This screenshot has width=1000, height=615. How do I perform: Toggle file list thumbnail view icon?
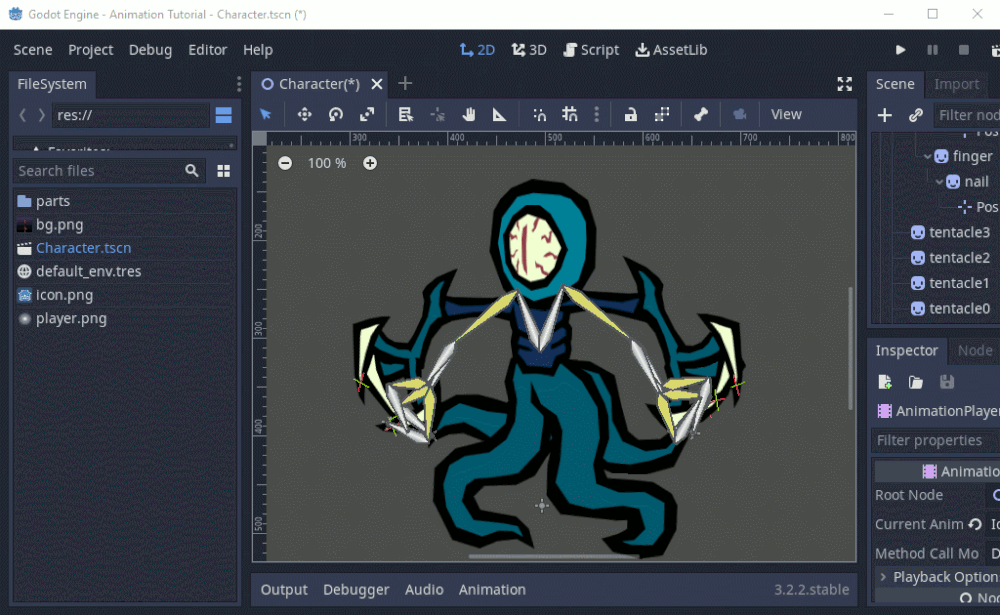[224, 171]
